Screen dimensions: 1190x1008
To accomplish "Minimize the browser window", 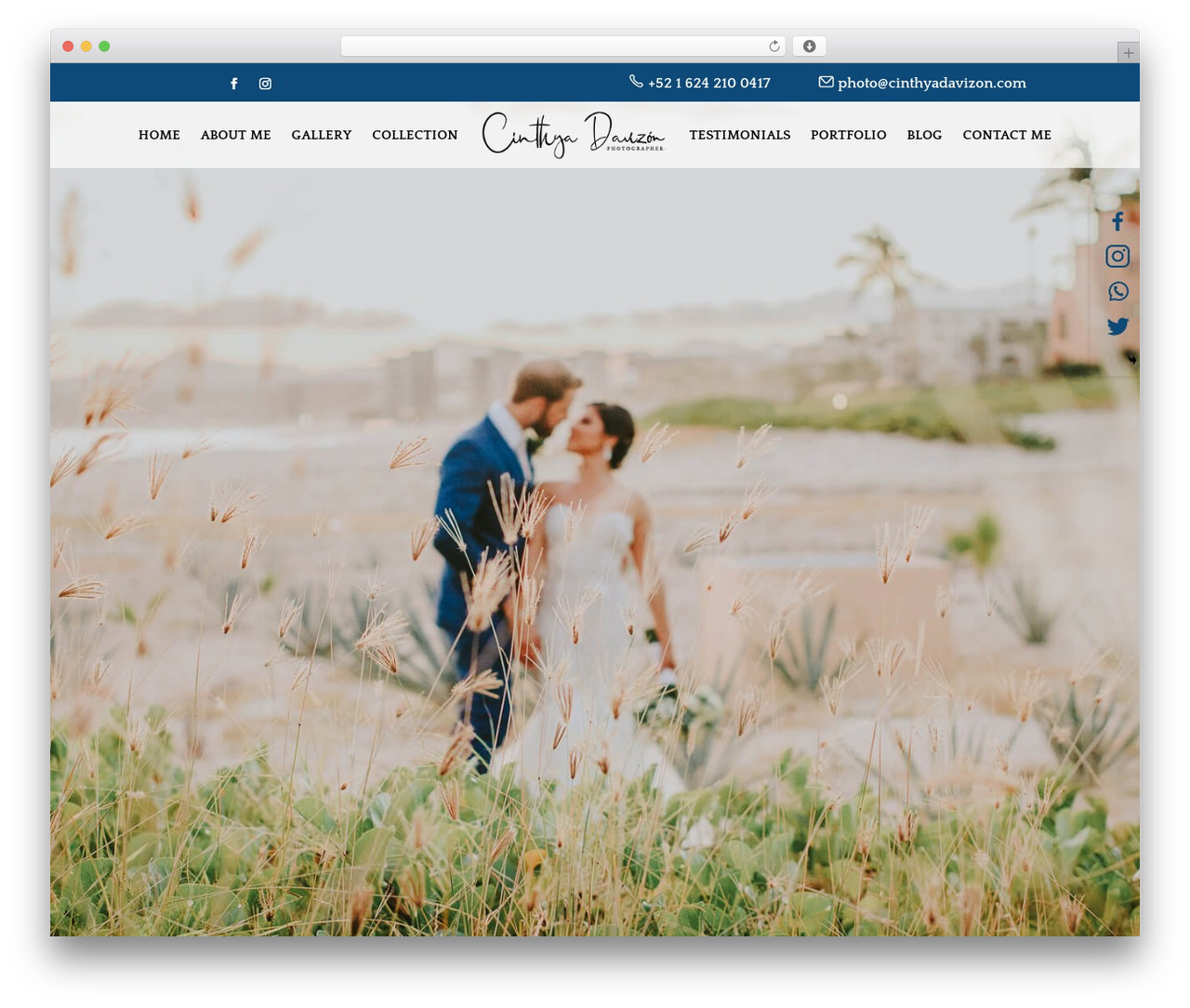I will 86,46.
